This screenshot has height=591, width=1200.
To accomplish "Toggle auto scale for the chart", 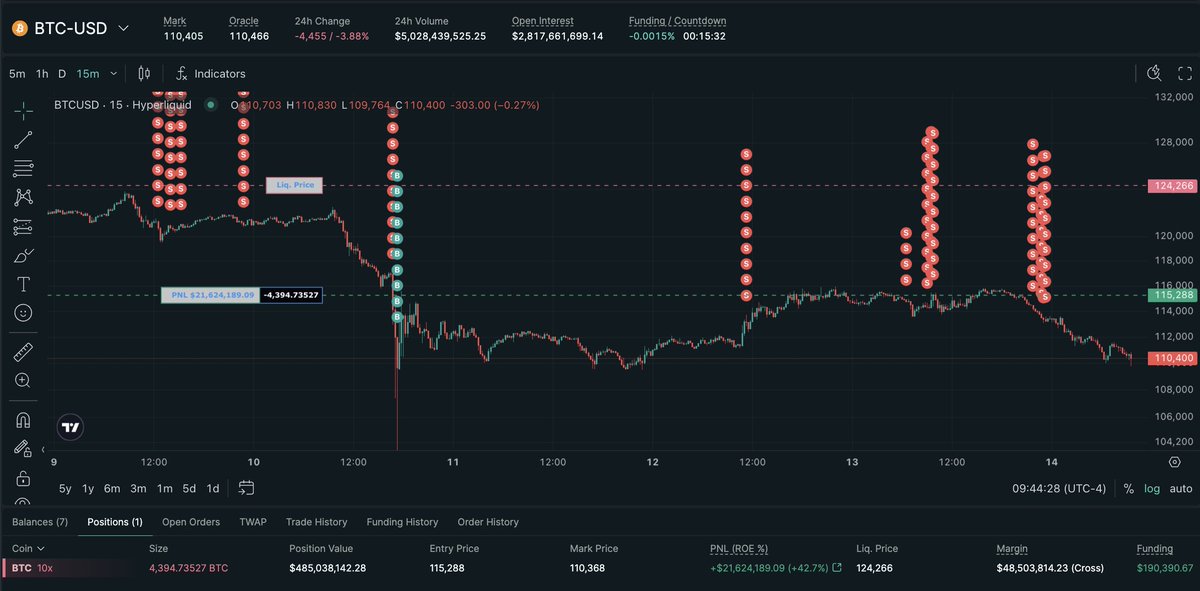I will (x=1180, y=489).
